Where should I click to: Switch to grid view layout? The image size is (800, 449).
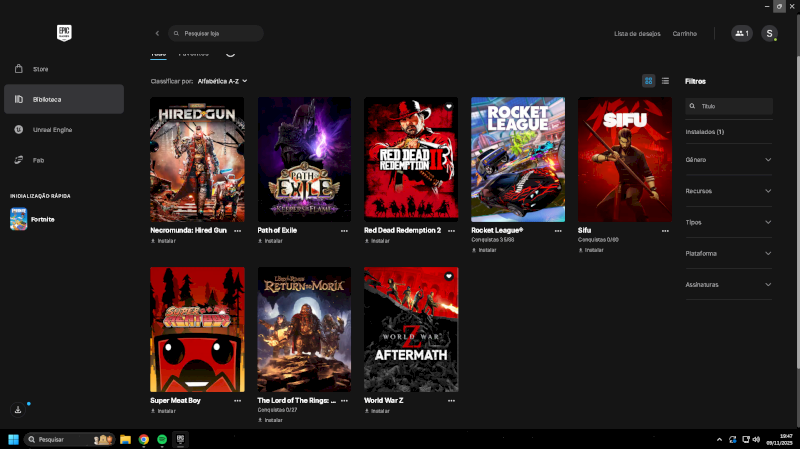click(x=649, y=80)
